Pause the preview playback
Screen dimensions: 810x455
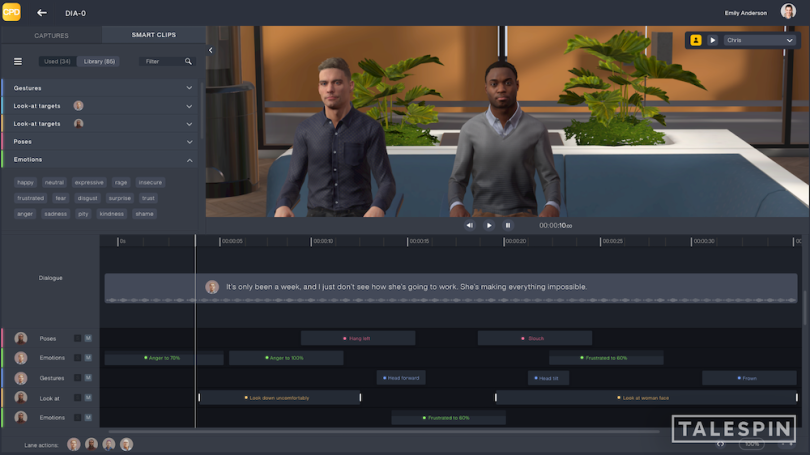pyautogui.click(x=508, y=225)
